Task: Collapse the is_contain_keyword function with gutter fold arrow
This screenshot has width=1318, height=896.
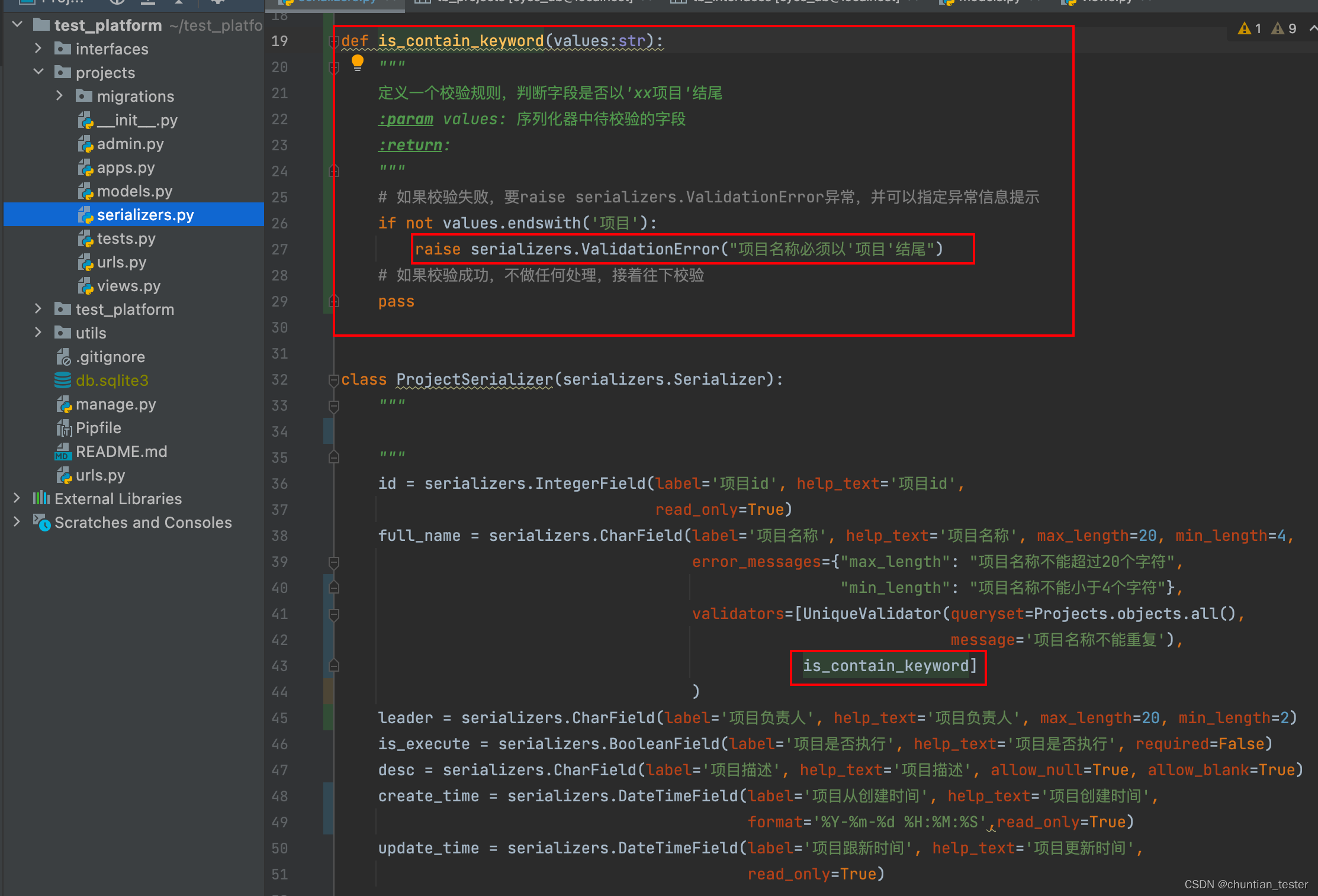Action: pos(333,41)
